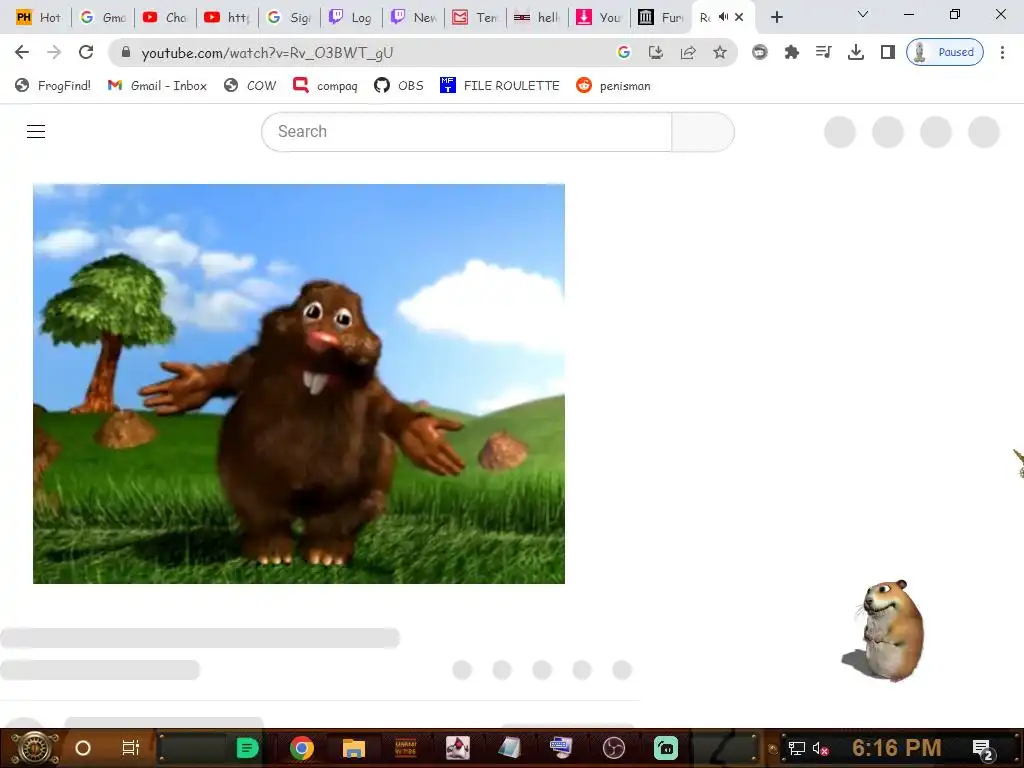Switch to the Twitch 'Log' tab
This screenshot has width=1024, height=768.
pos(351,18)
